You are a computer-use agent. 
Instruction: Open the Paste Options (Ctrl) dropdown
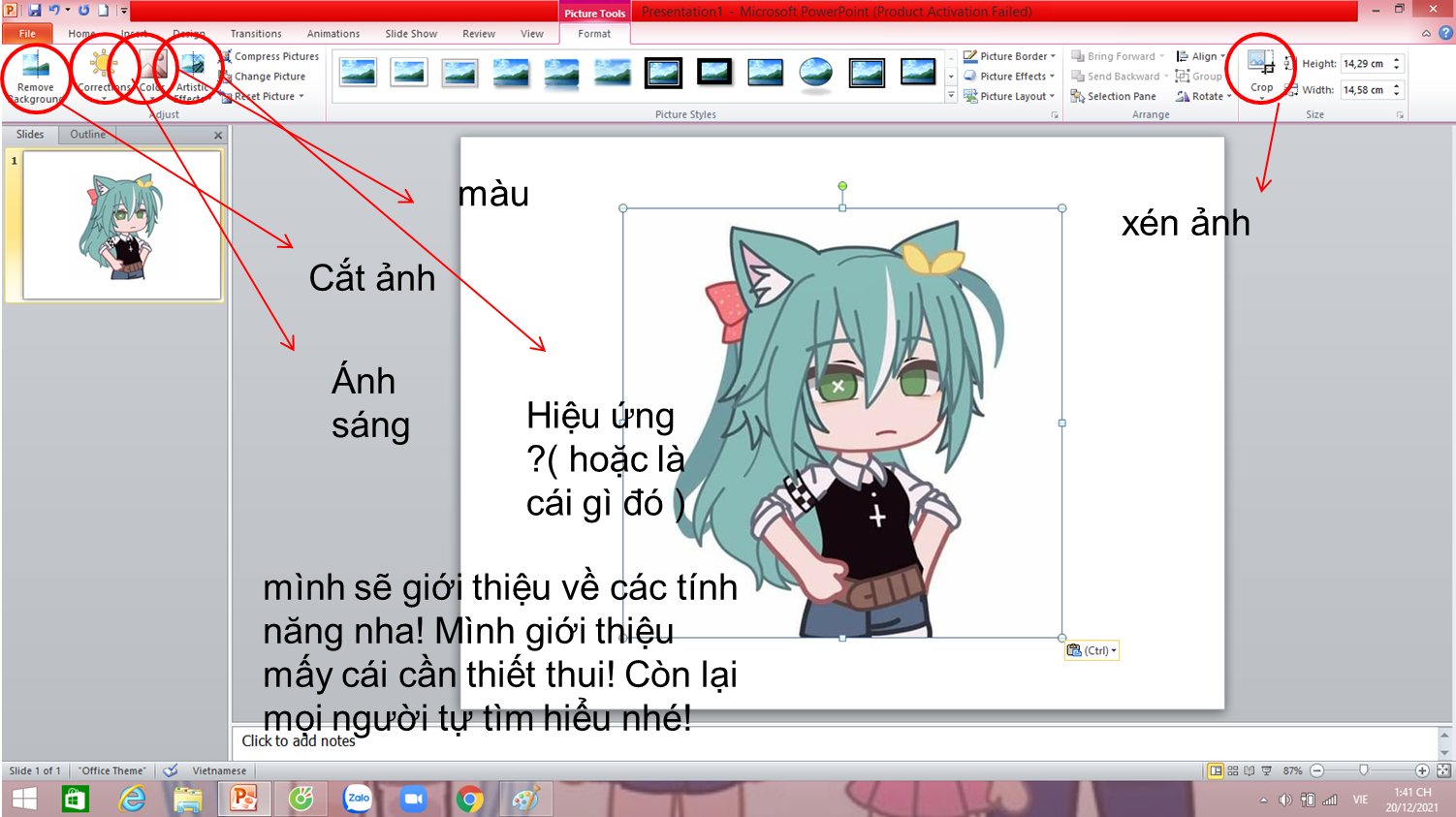click(1092, 650)
